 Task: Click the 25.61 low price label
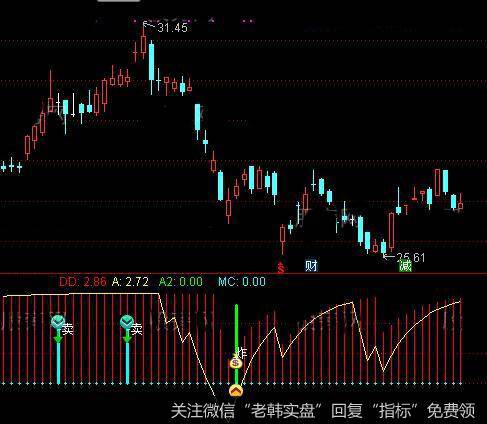410,257
